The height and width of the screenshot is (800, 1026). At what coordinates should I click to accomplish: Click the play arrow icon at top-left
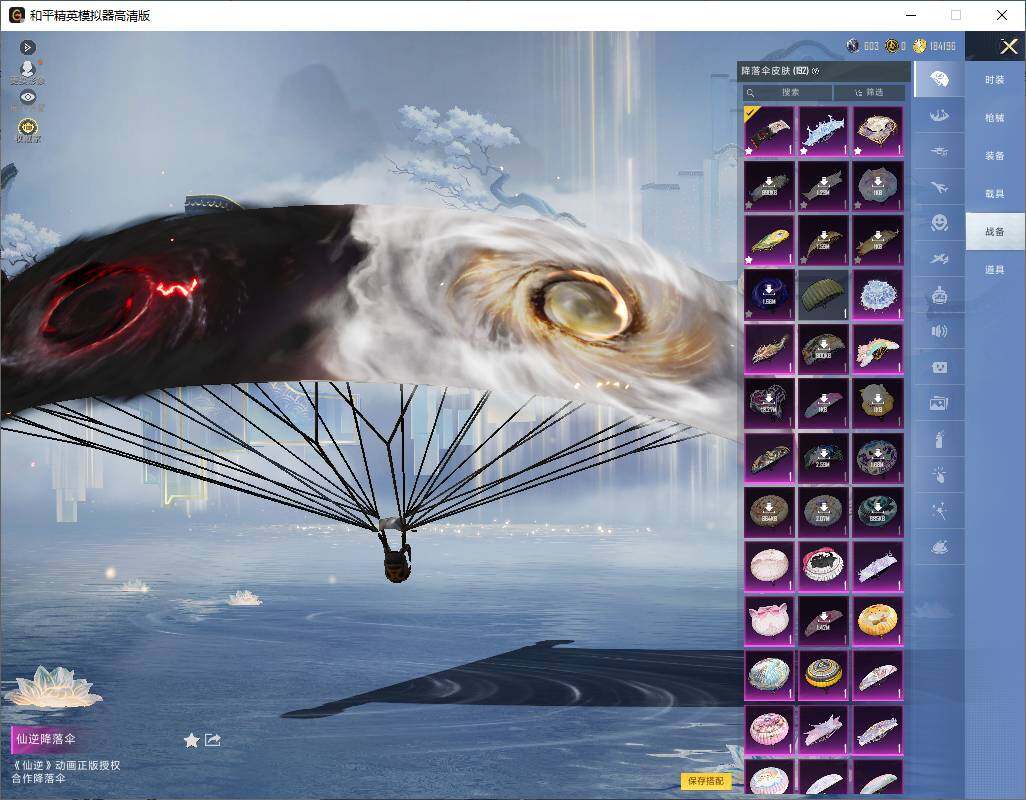click(27, 47)
